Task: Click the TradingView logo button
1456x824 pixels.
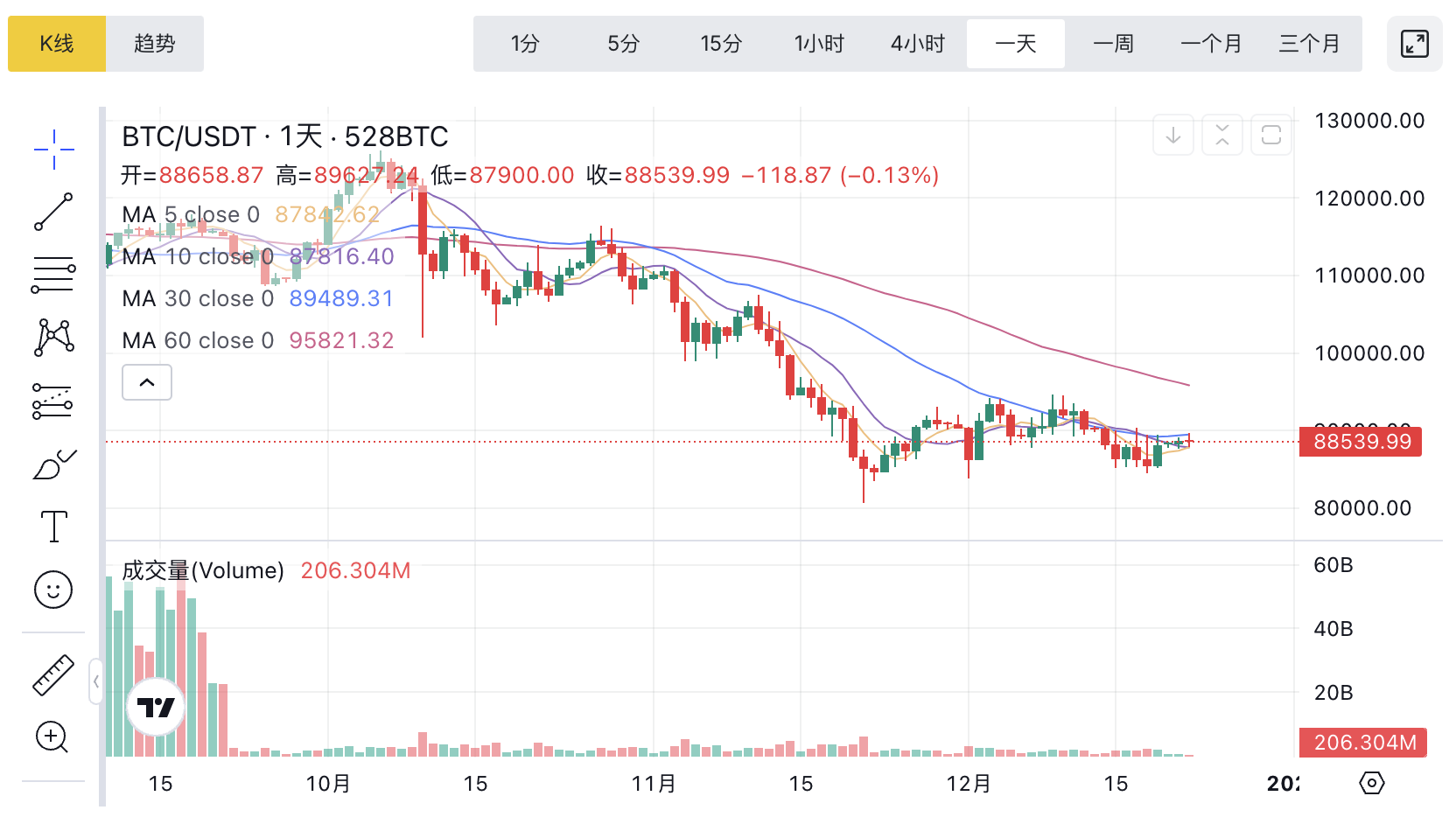Action: [x=156, y=707]
